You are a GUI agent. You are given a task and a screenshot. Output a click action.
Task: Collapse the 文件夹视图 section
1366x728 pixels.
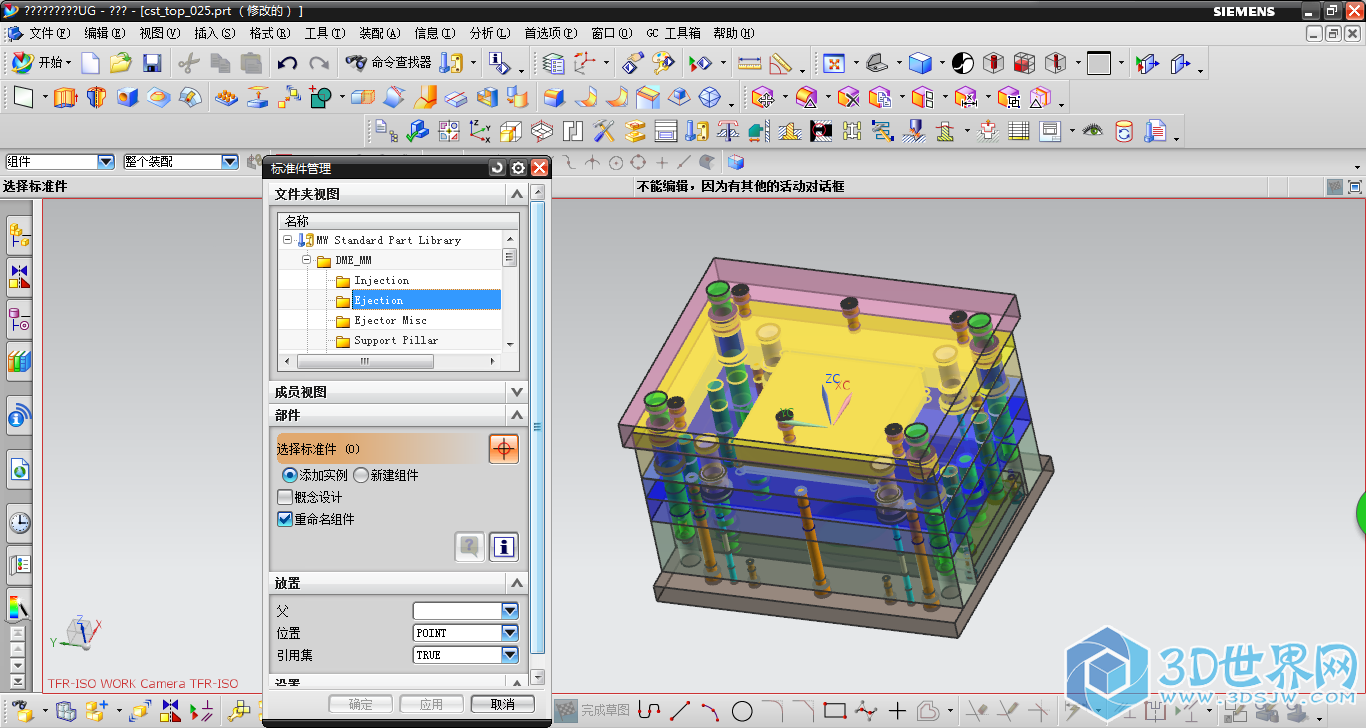click(517, 194)
